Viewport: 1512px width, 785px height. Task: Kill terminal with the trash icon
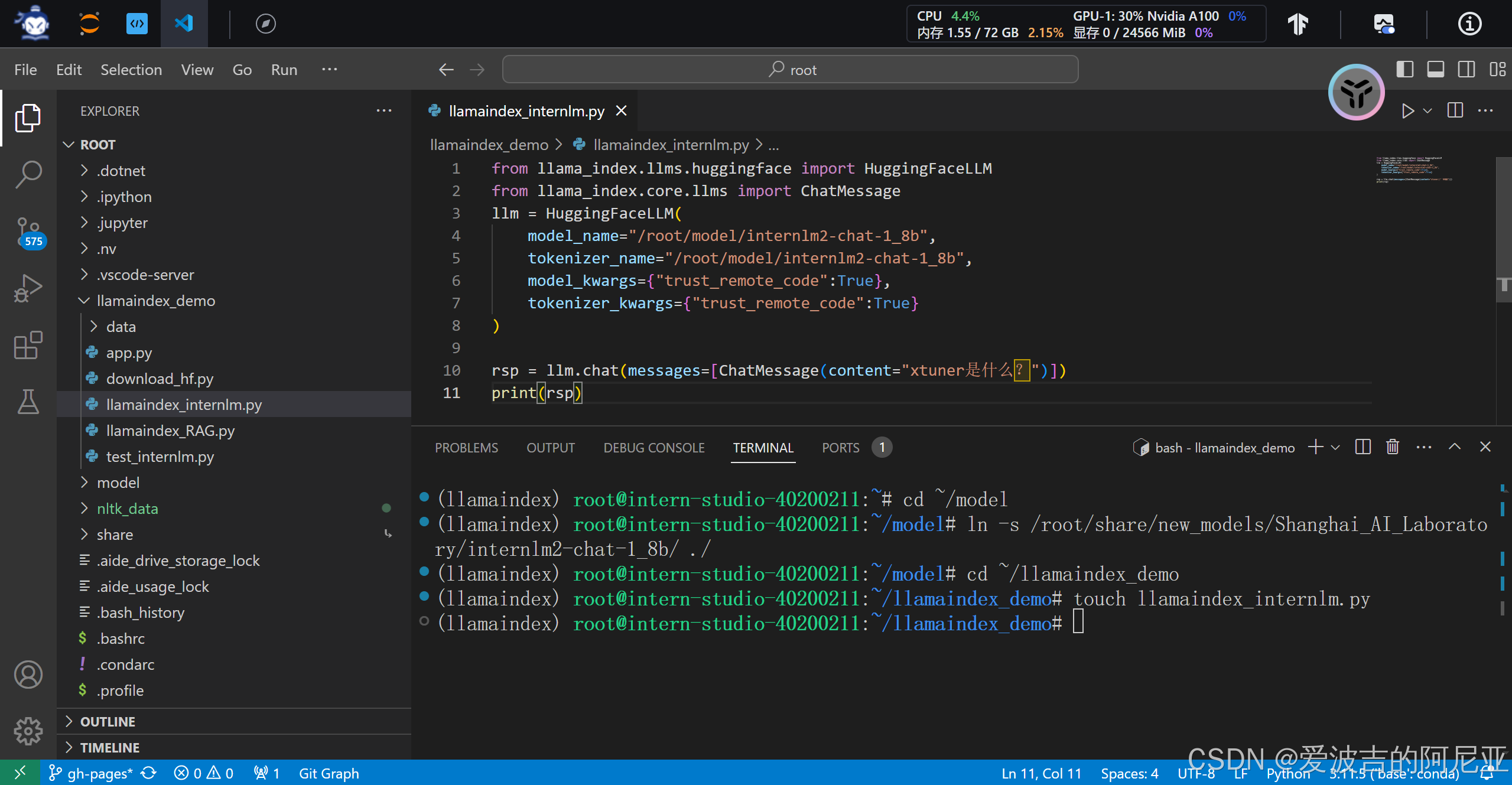pos(1393,447)
